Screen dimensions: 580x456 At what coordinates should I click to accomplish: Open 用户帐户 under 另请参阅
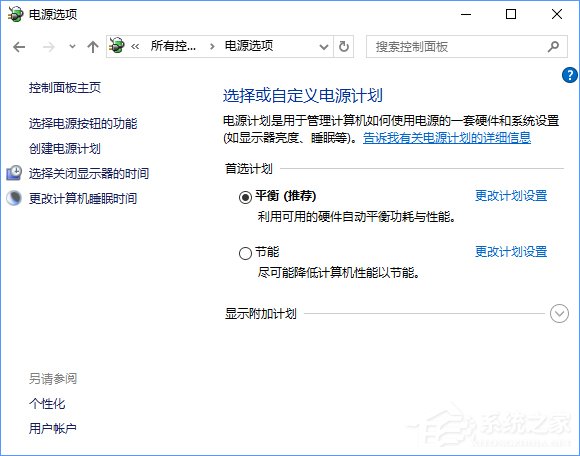click(x=53, y=429)
